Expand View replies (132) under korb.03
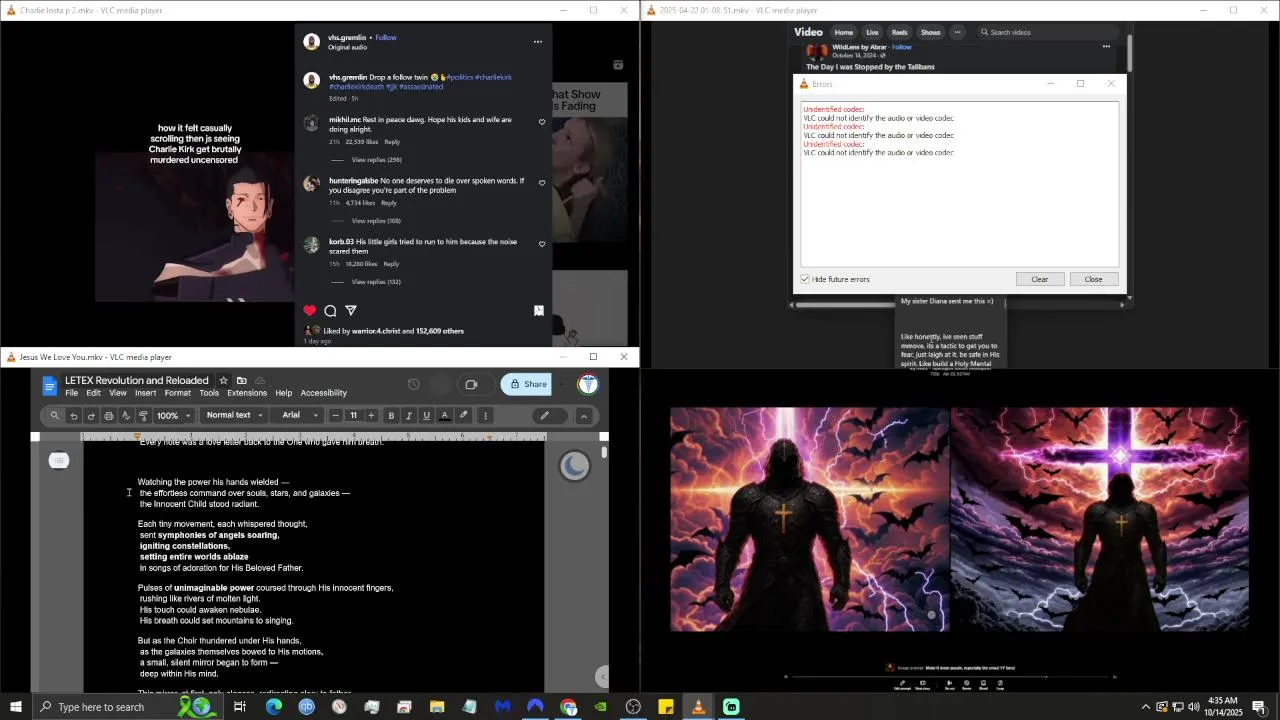Viewport: 1280px width, 720px height. pyautogui.click(x=376, y=282)
